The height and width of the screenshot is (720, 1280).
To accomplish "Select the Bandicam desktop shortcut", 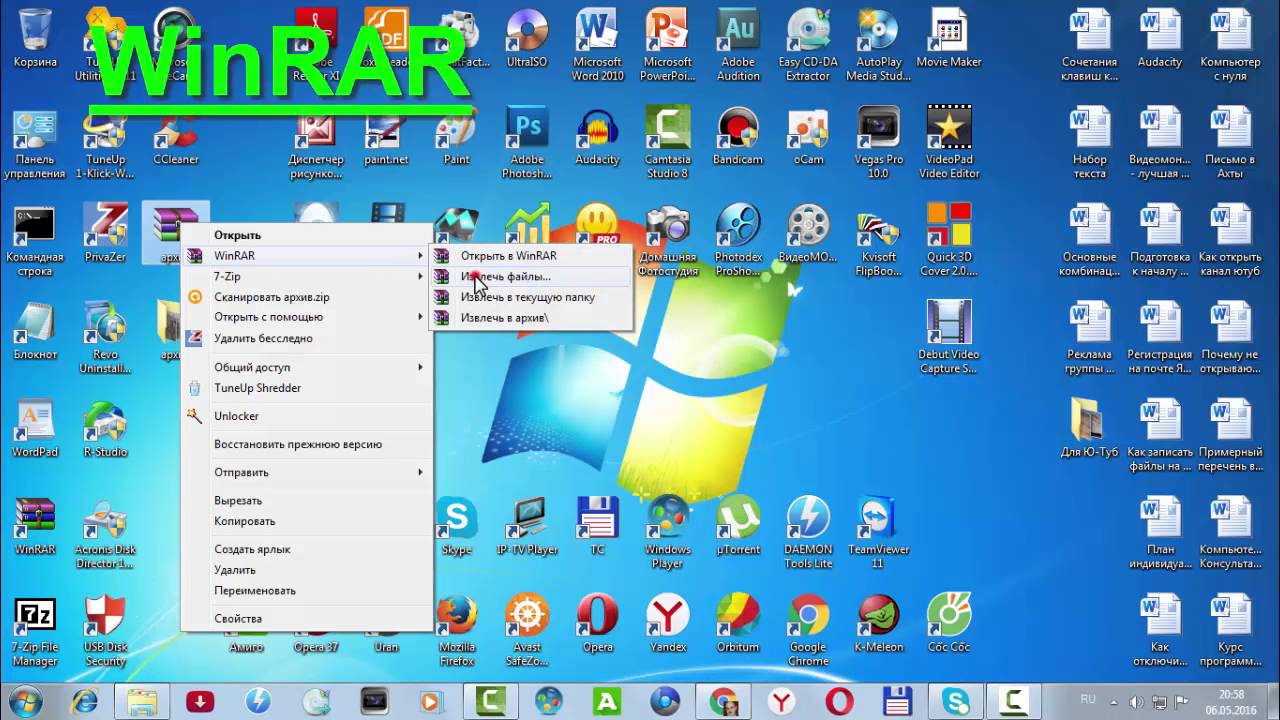I will tap(738, 136).
